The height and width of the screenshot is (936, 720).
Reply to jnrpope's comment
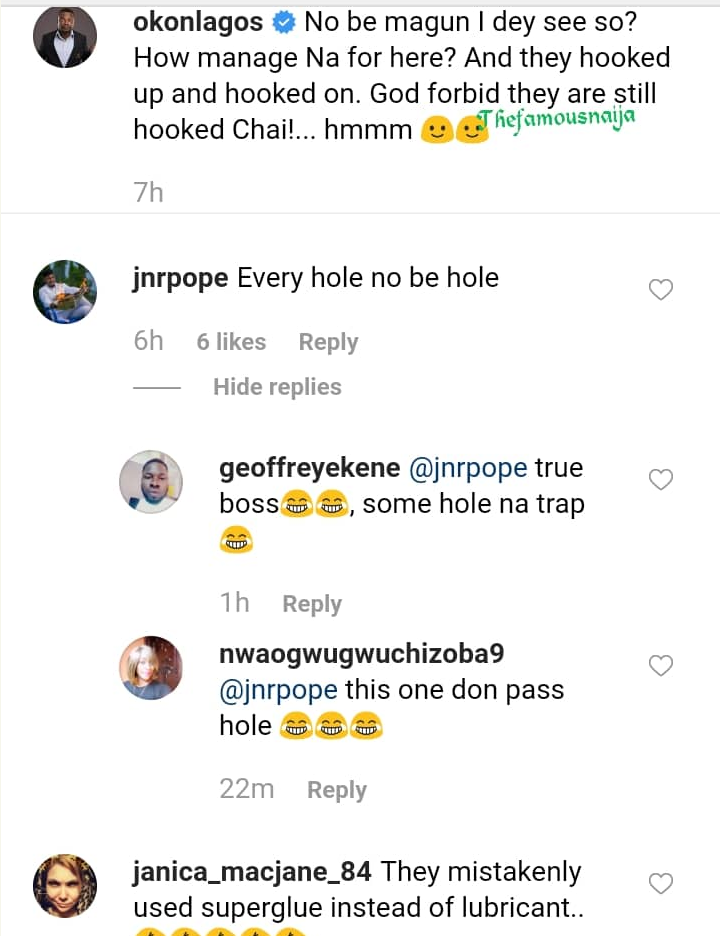tap(328, 342)
